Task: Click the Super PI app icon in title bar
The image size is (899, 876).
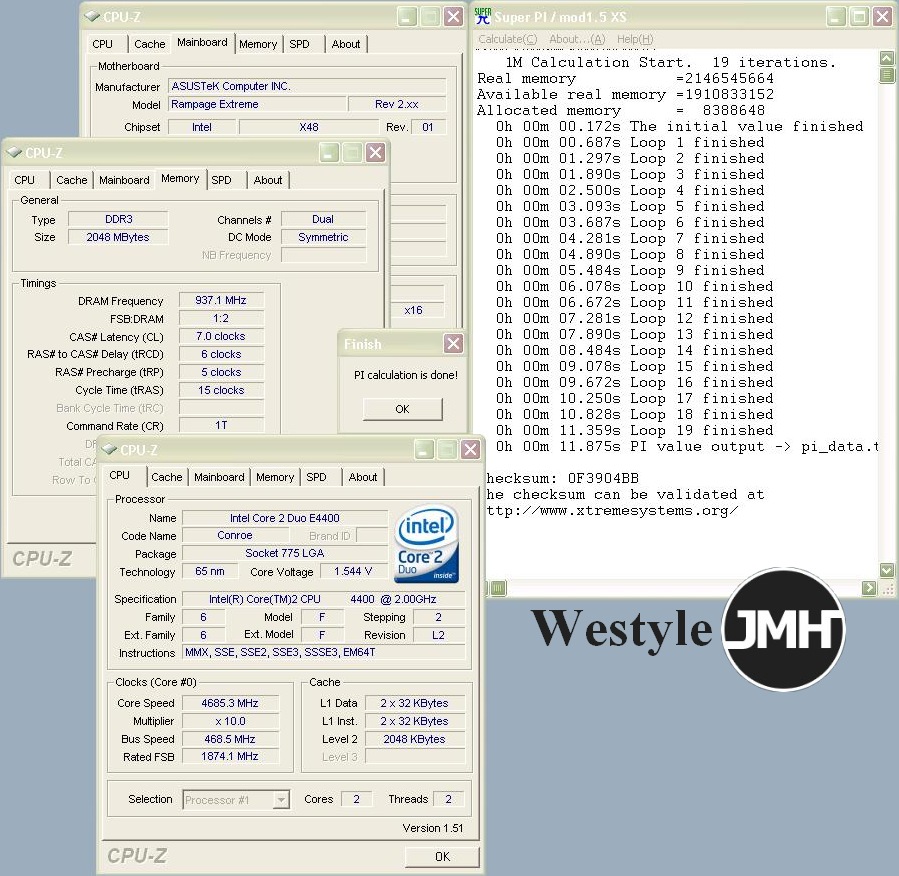Action: [483, 17]
